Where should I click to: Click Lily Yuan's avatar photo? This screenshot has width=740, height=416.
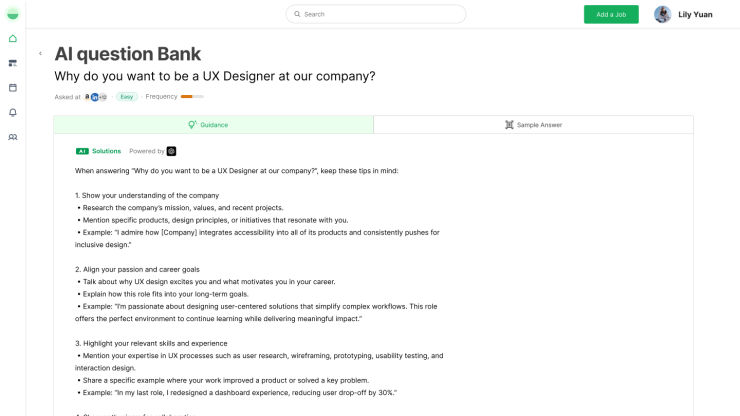[x=662, y=14]
